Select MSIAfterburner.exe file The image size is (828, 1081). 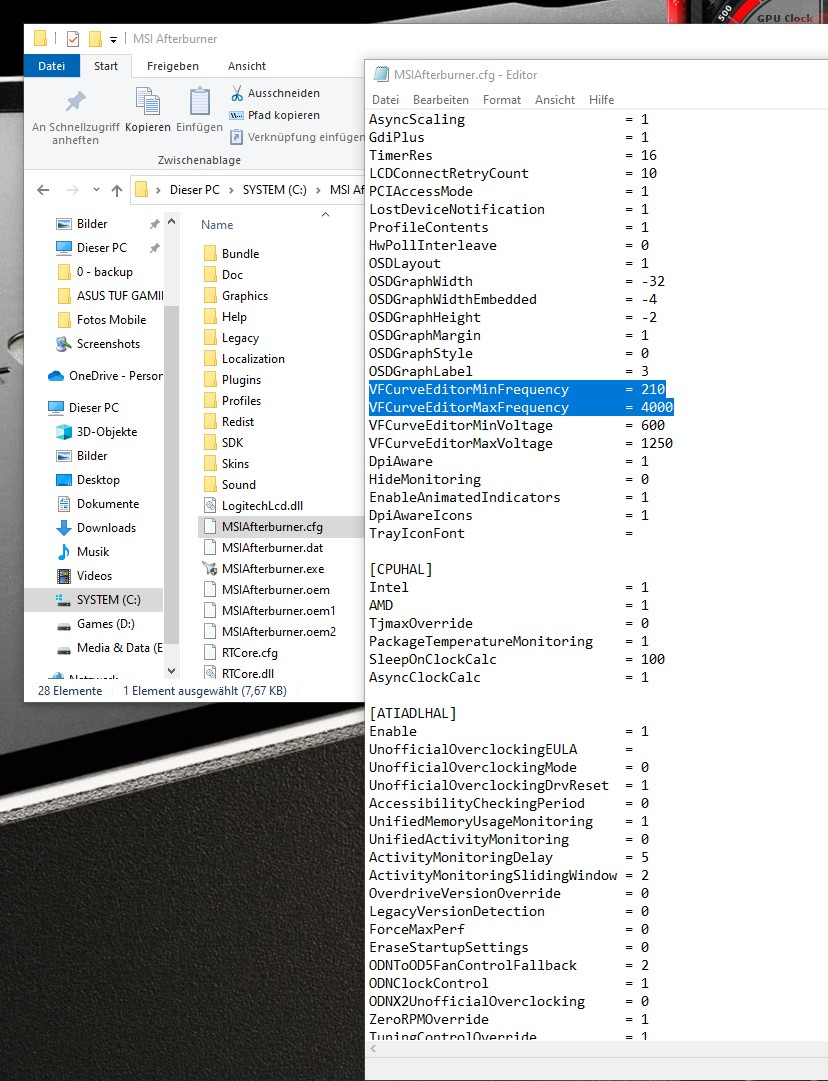pyautogui.click(x=272, y=569)
